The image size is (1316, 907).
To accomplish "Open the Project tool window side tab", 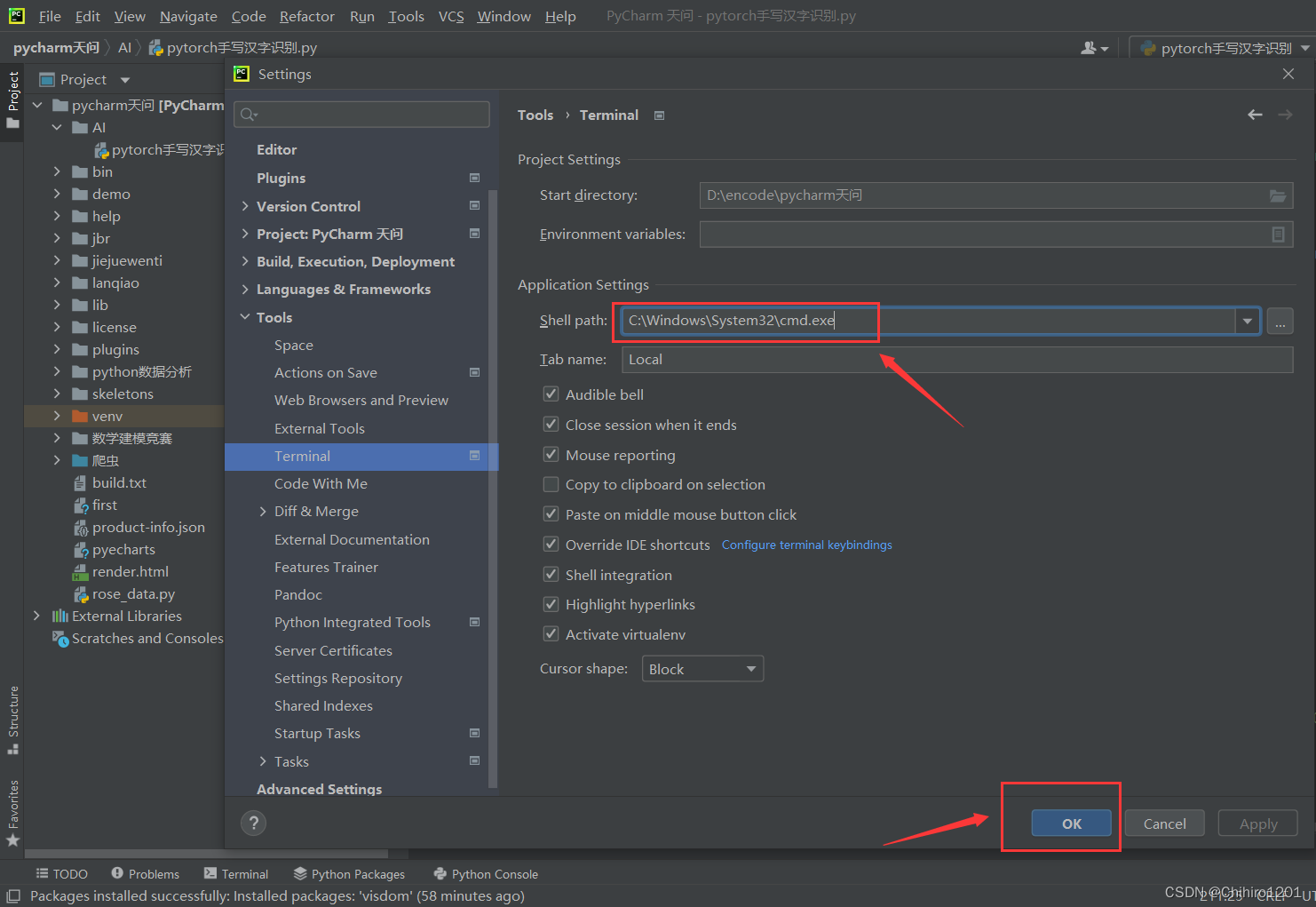I will 12,99.
